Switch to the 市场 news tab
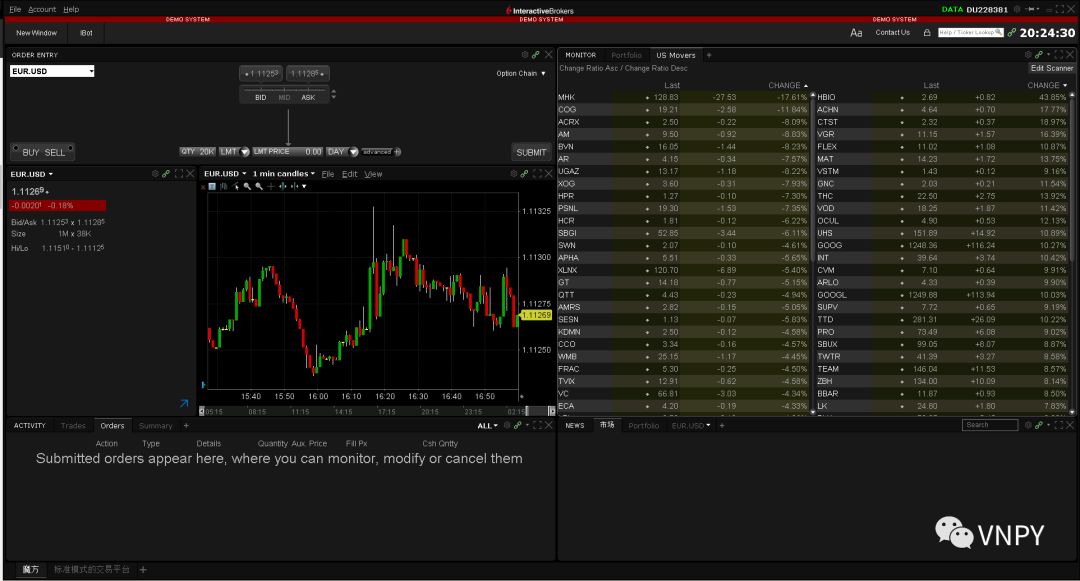 point(607,425)
